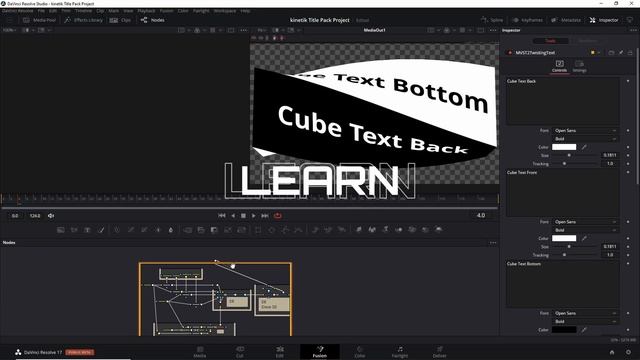Viewport: 640px width, 360px height.
Task: Open the Workspace menu
Action: (225, 11)
